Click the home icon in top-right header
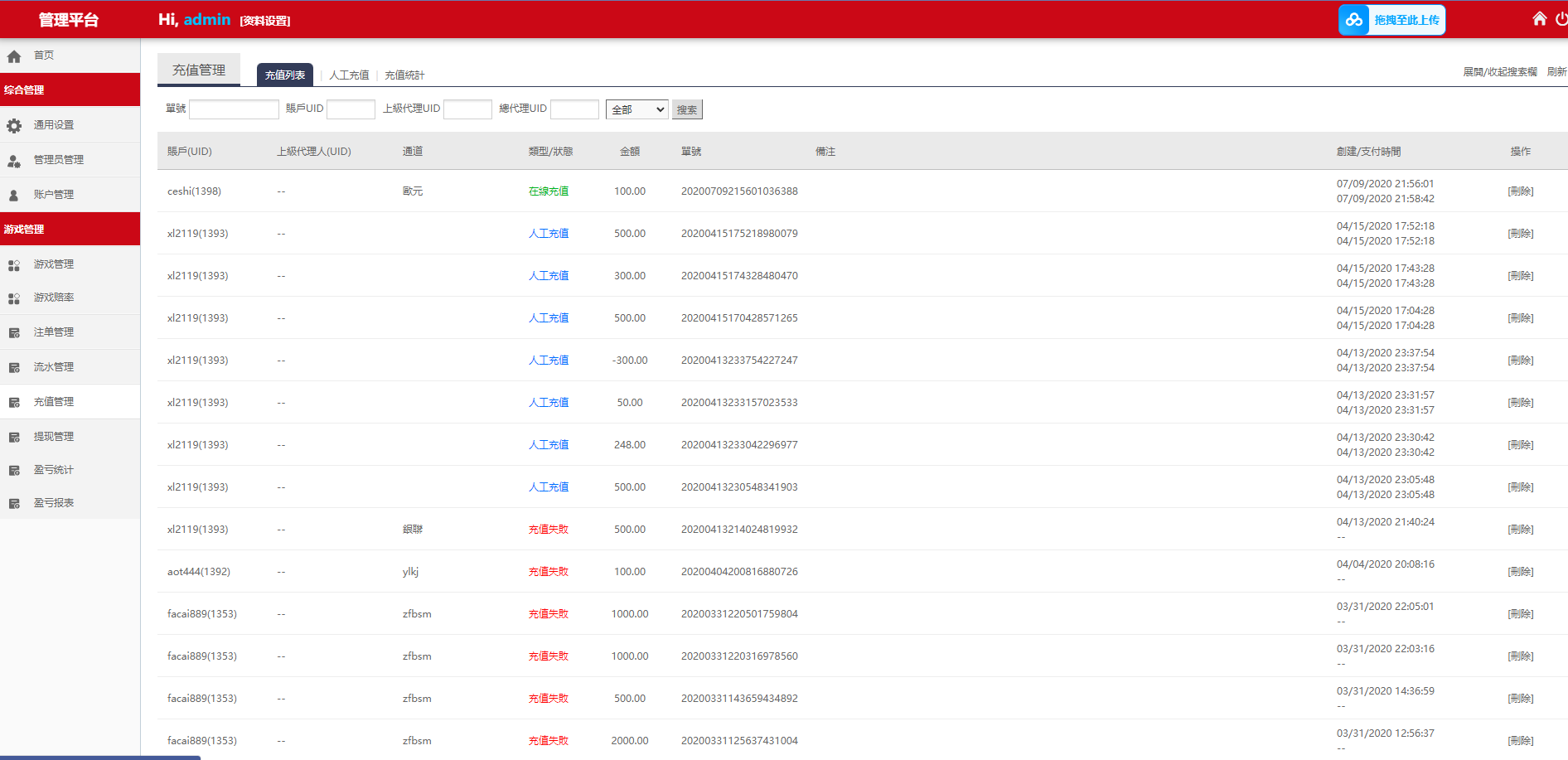Viewport: 1568px width, 760px height. (1539, 19)
